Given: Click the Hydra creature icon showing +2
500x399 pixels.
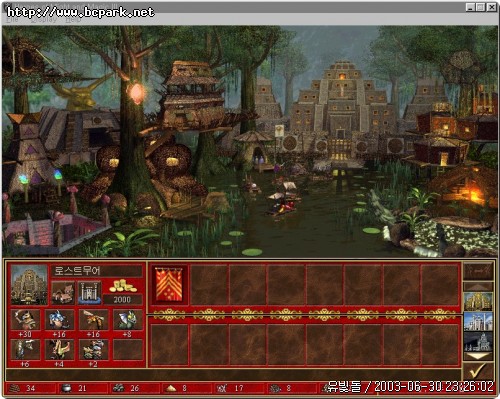Looking at the screenshot, I should click(x=94, y=350).
